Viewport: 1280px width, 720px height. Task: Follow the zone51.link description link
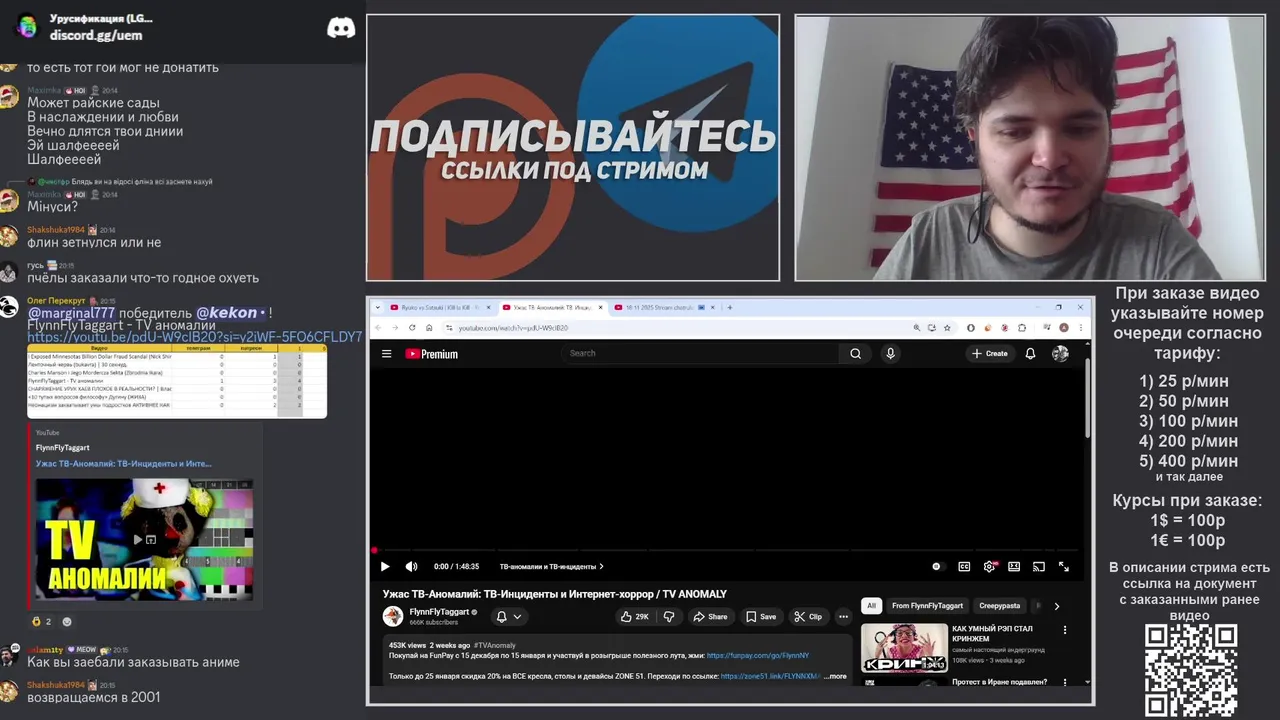click(770, 676)
